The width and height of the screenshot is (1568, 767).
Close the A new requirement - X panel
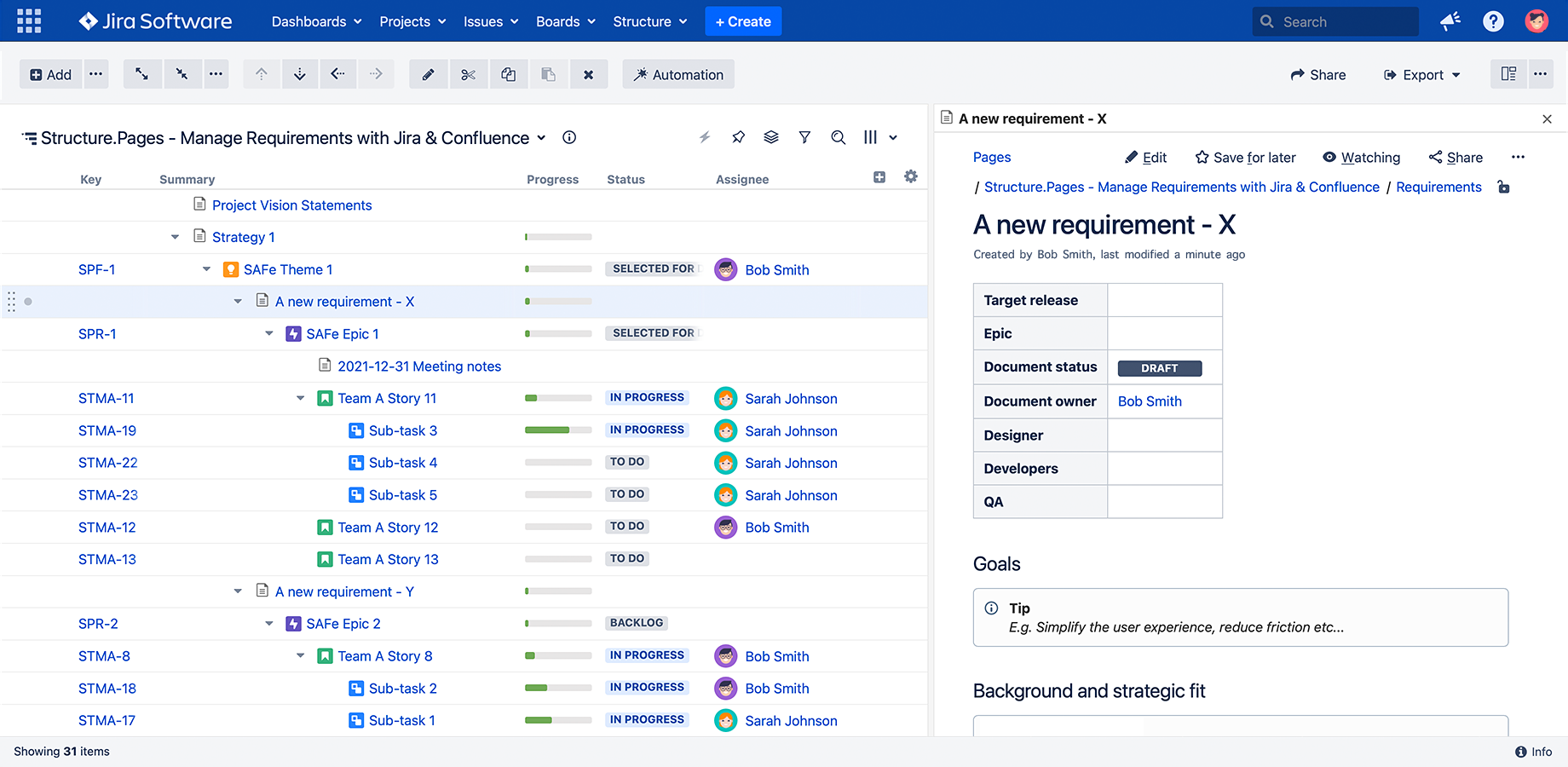tap(1547, 119)
